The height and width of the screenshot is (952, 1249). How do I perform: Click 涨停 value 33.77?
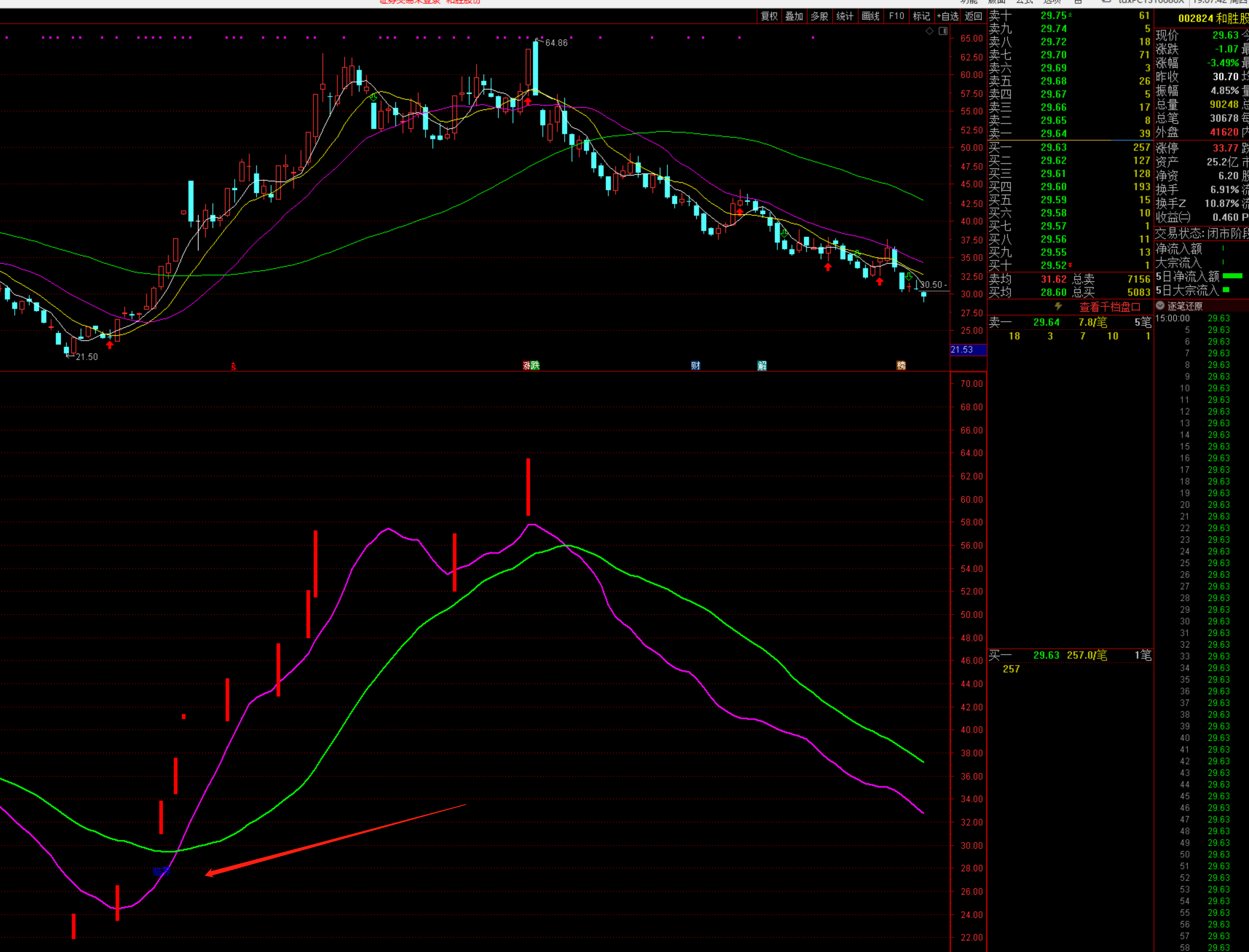(x=1225, y=148)
